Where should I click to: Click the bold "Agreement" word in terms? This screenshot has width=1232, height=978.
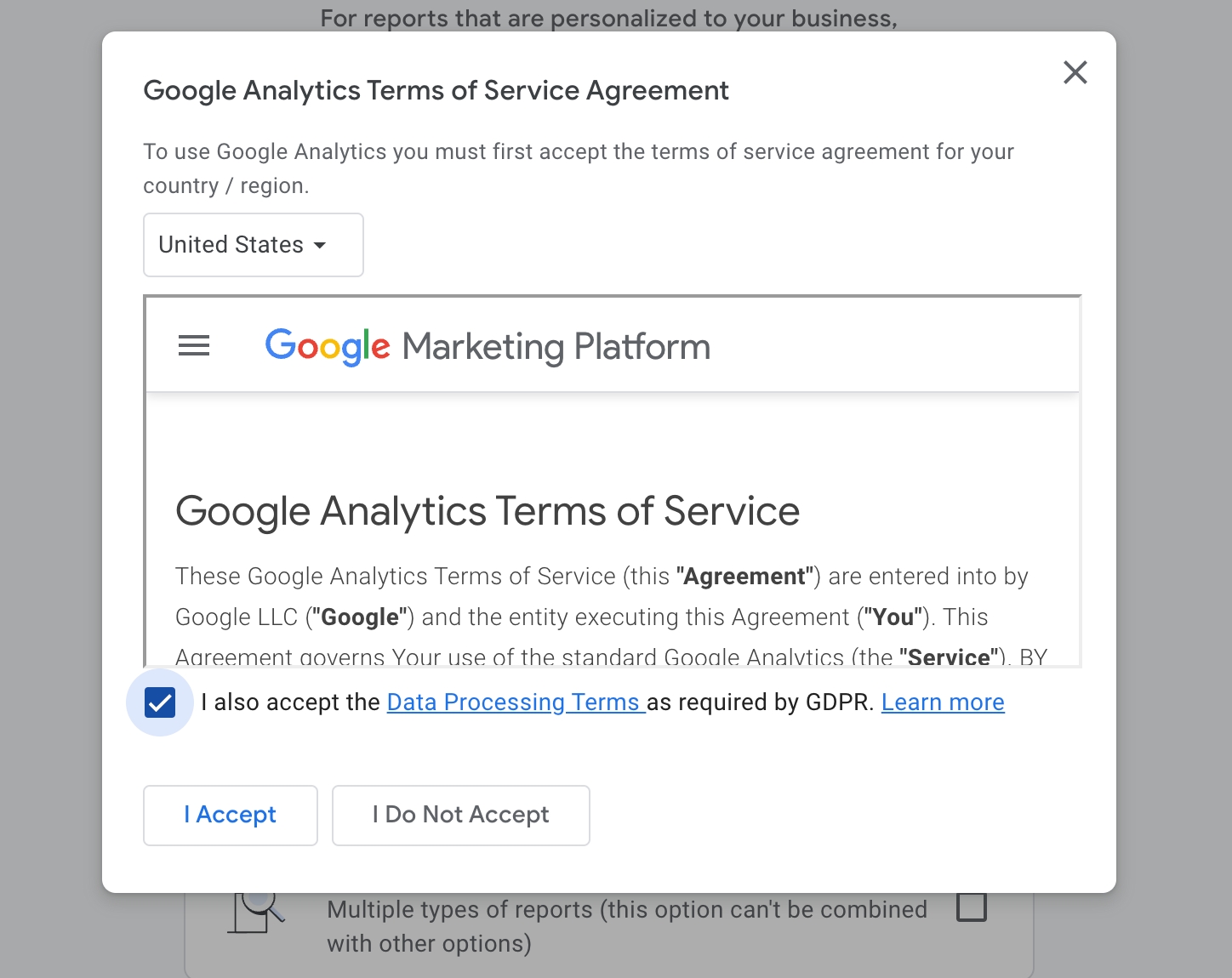click(744, 577)
